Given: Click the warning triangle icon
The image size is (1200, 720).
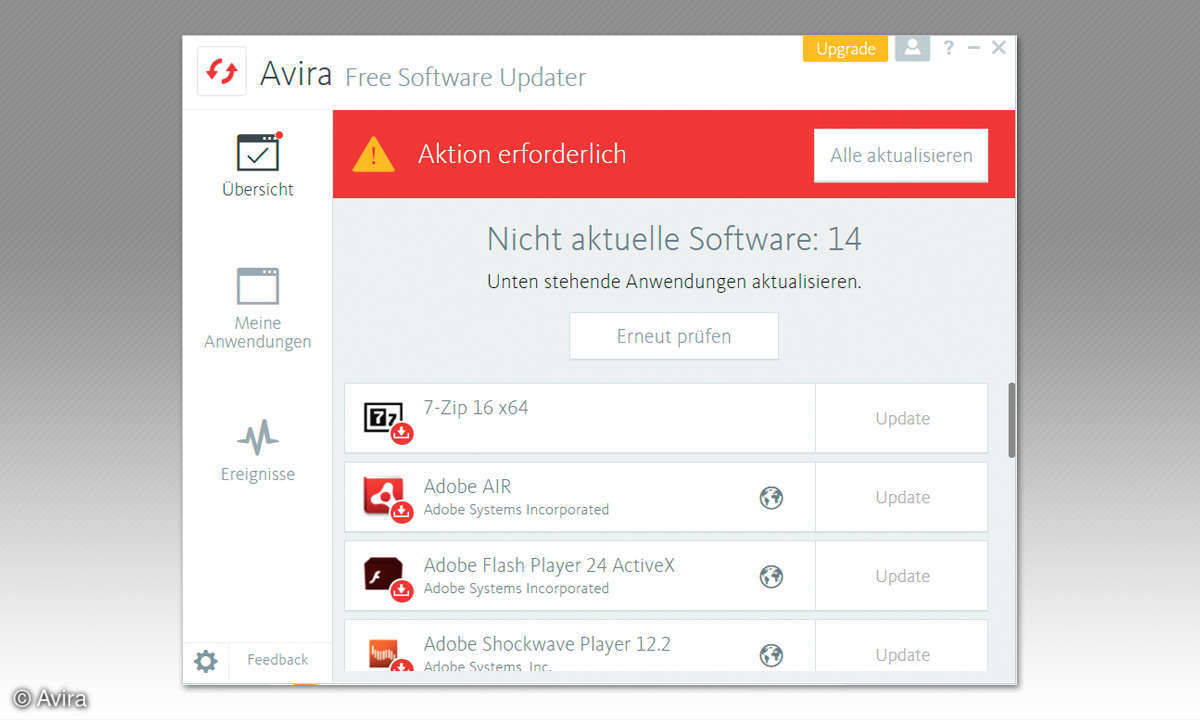Looking at the screenshot, I should pos(374,155).
